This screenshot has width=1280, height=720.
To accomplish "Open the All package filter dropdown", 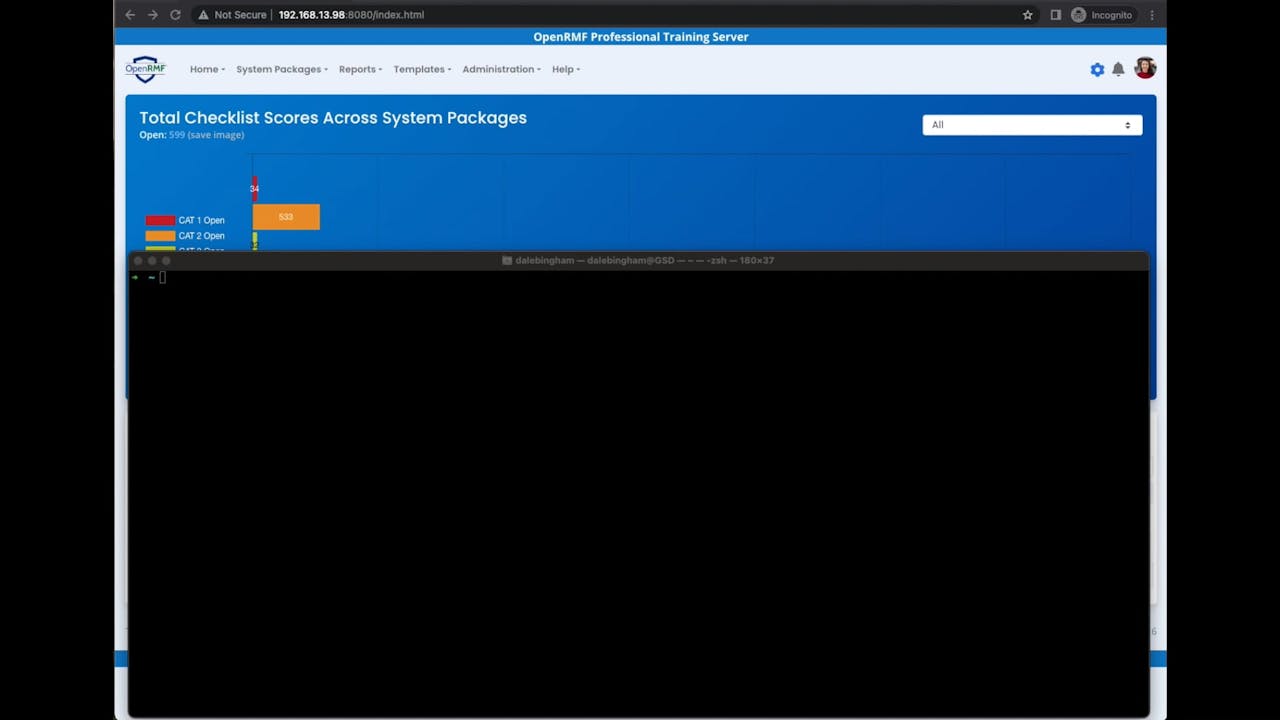I will (1032, 124).
